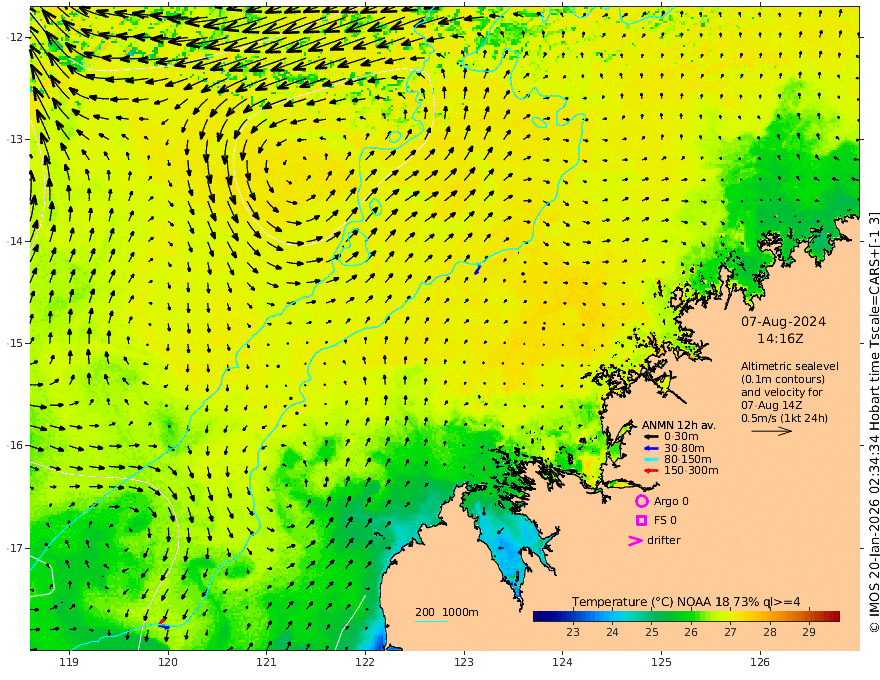Click the magenta Argo circle symbol
Screen dimensions: 880x680
click(641, 501)
